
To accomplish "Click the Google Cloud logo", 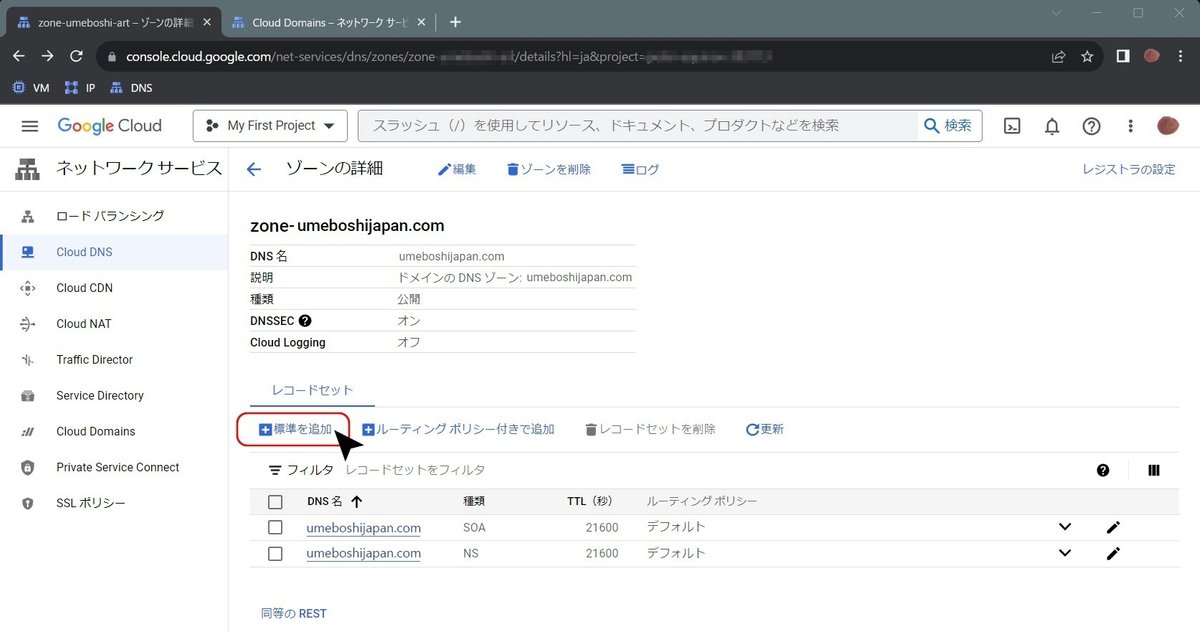I will click(x=109, y=126).
